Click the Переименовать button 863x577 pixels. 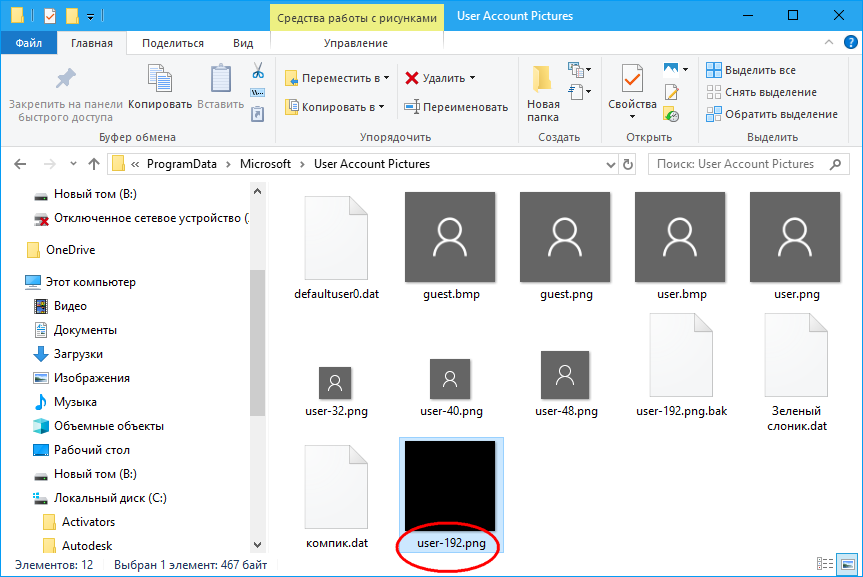pyautogui.click(x=456, y=107)
